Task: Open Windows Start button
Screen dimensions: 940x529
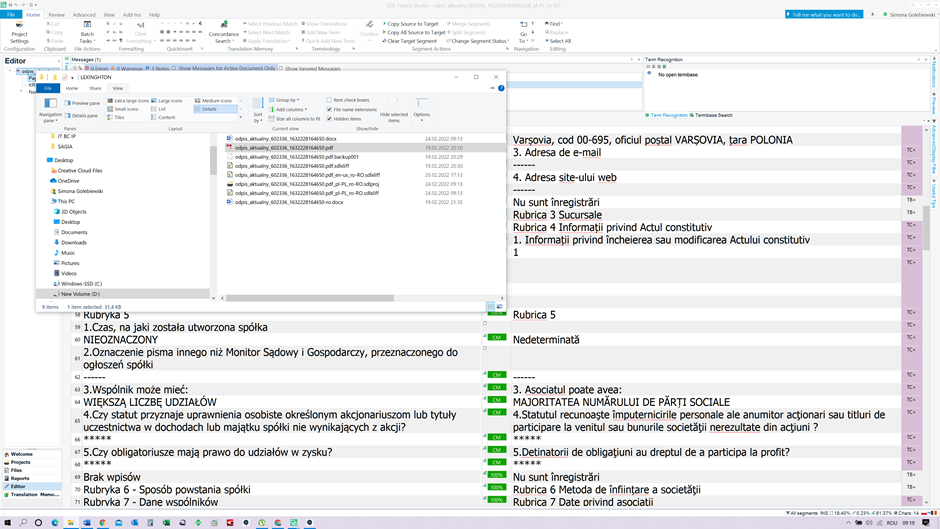Action: (7, 523)
